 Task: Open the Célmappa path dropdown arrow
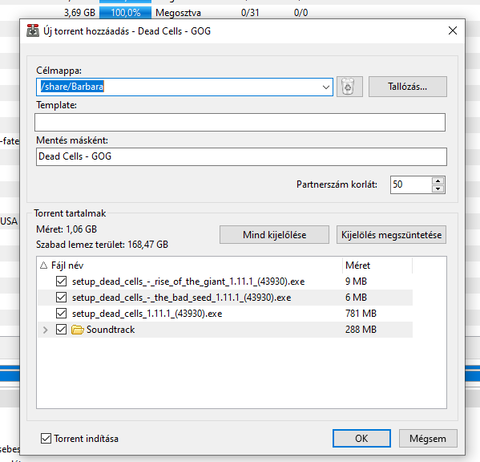[326, 87]
